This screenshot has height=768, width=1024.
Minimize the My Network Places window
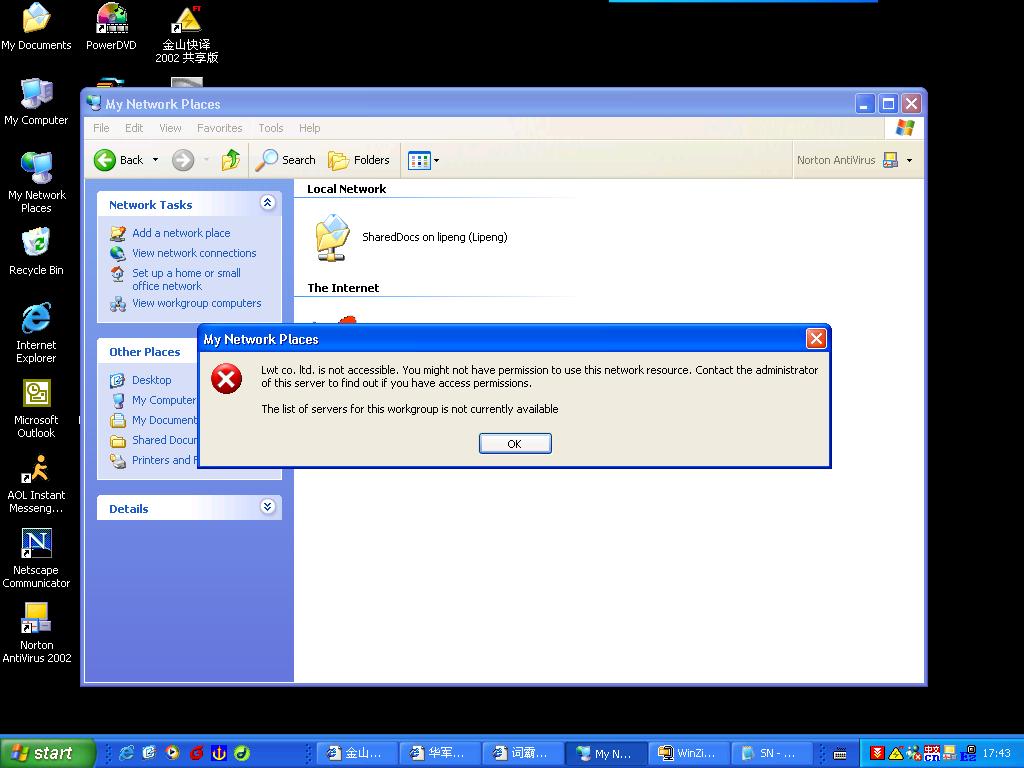pos(865,103)
